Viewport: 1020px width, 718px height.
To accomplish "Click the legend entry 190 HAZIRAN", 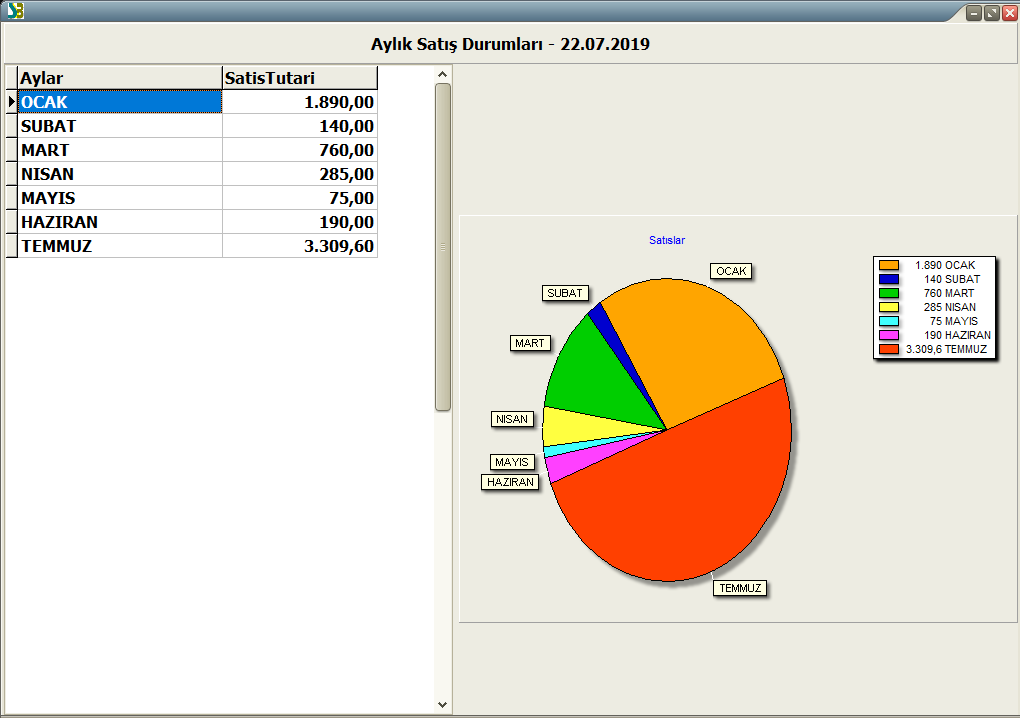I will point(958,336).
